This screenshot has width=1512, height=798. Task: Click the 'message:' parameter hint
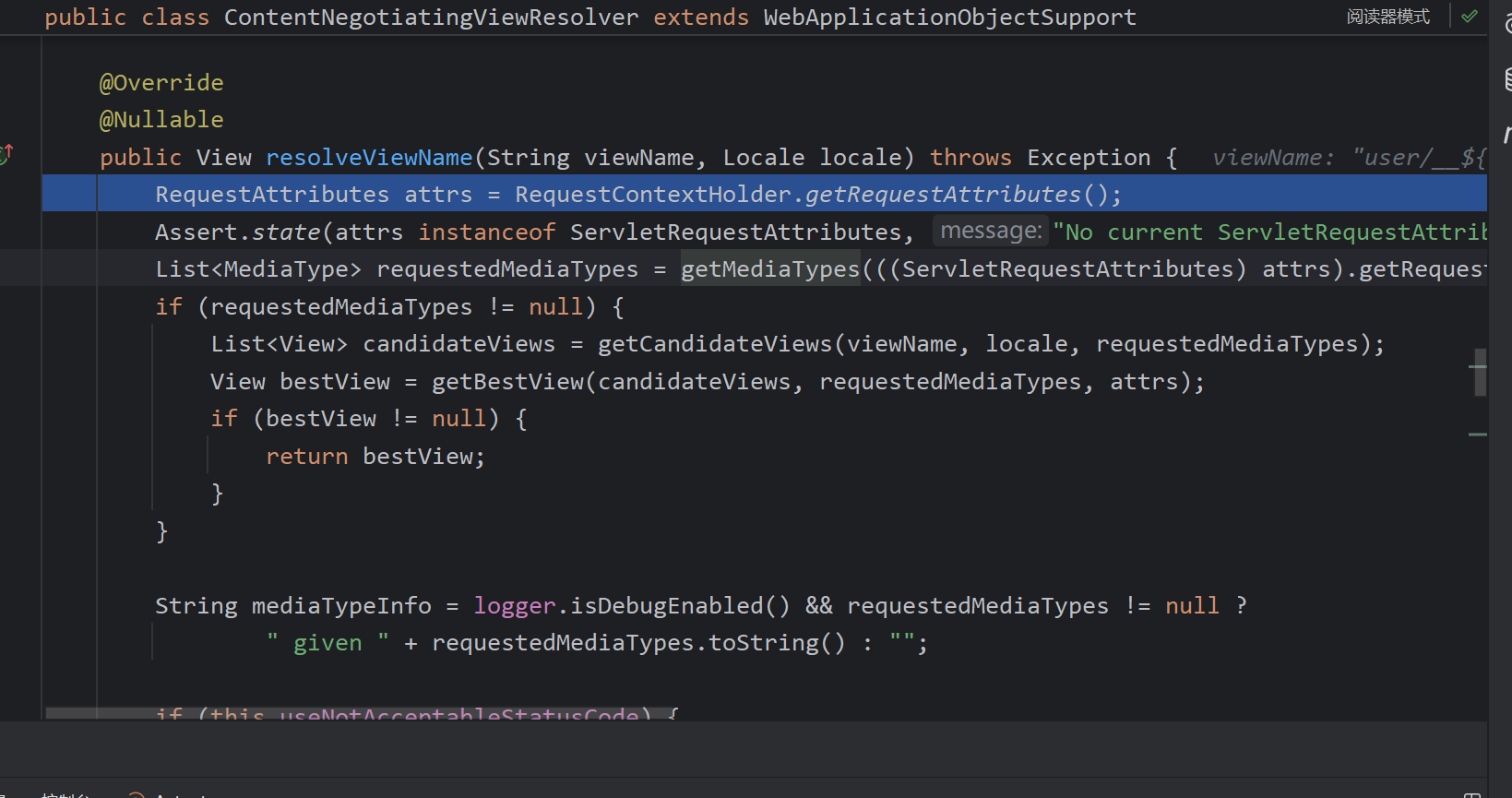pos(991,231)
